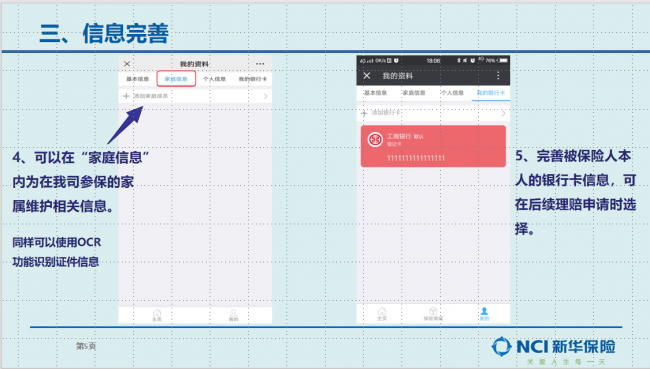
Task: Click the step 5 line 完善被保险人本
Action: [x=573, y=156]
